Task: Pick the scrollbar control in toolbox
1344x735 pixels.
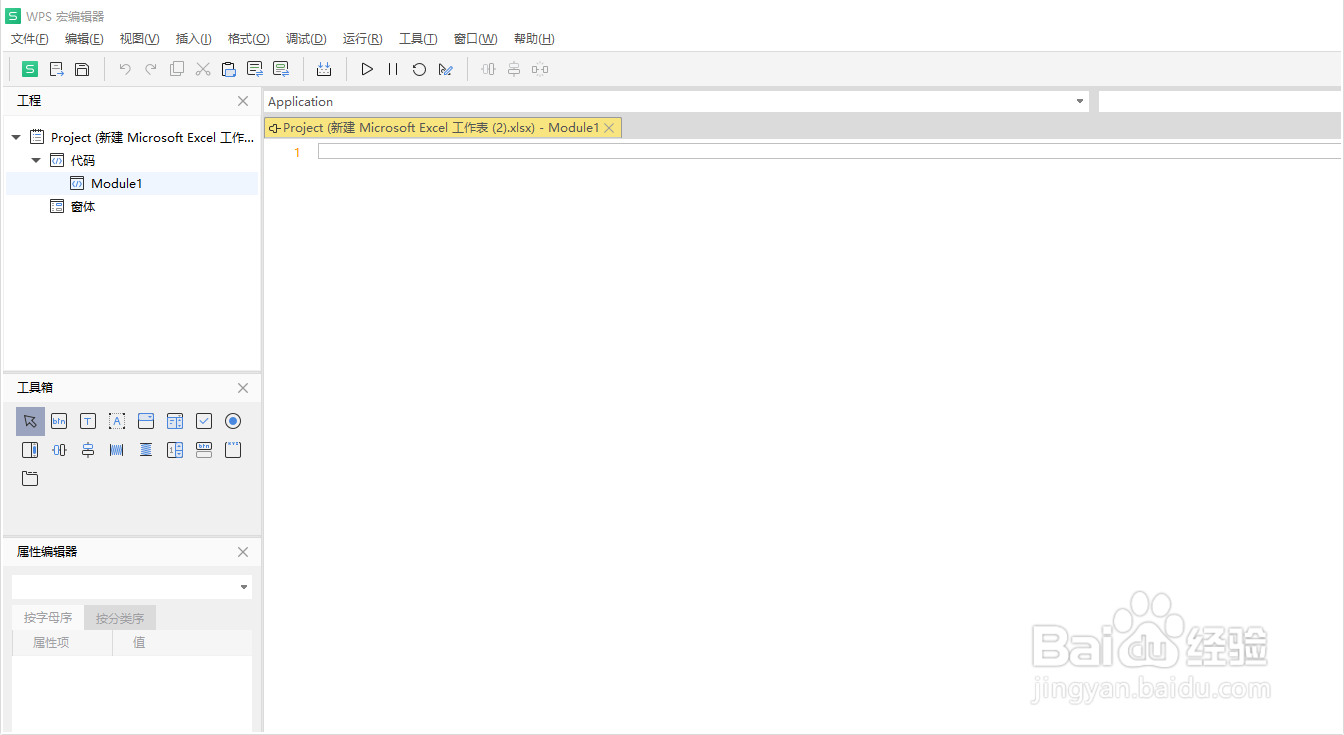Action: [30, 450]
